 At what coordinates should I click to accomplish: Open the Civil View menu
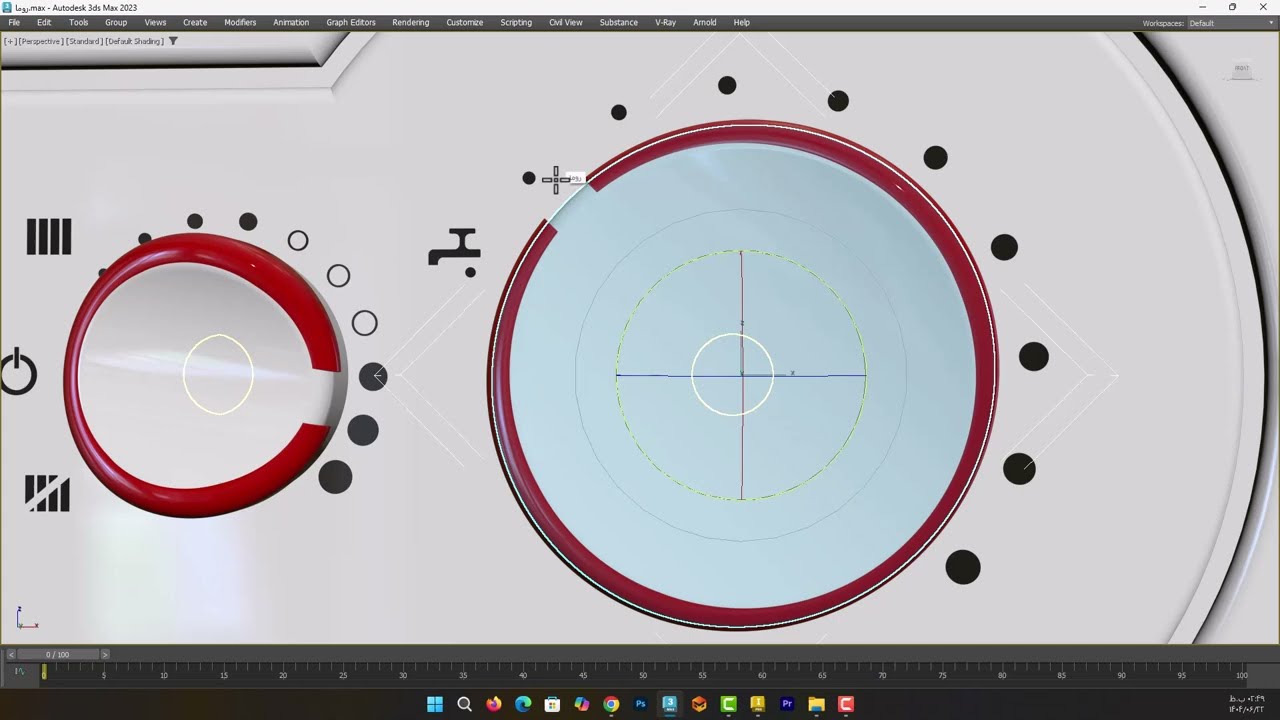click(565, 22)
